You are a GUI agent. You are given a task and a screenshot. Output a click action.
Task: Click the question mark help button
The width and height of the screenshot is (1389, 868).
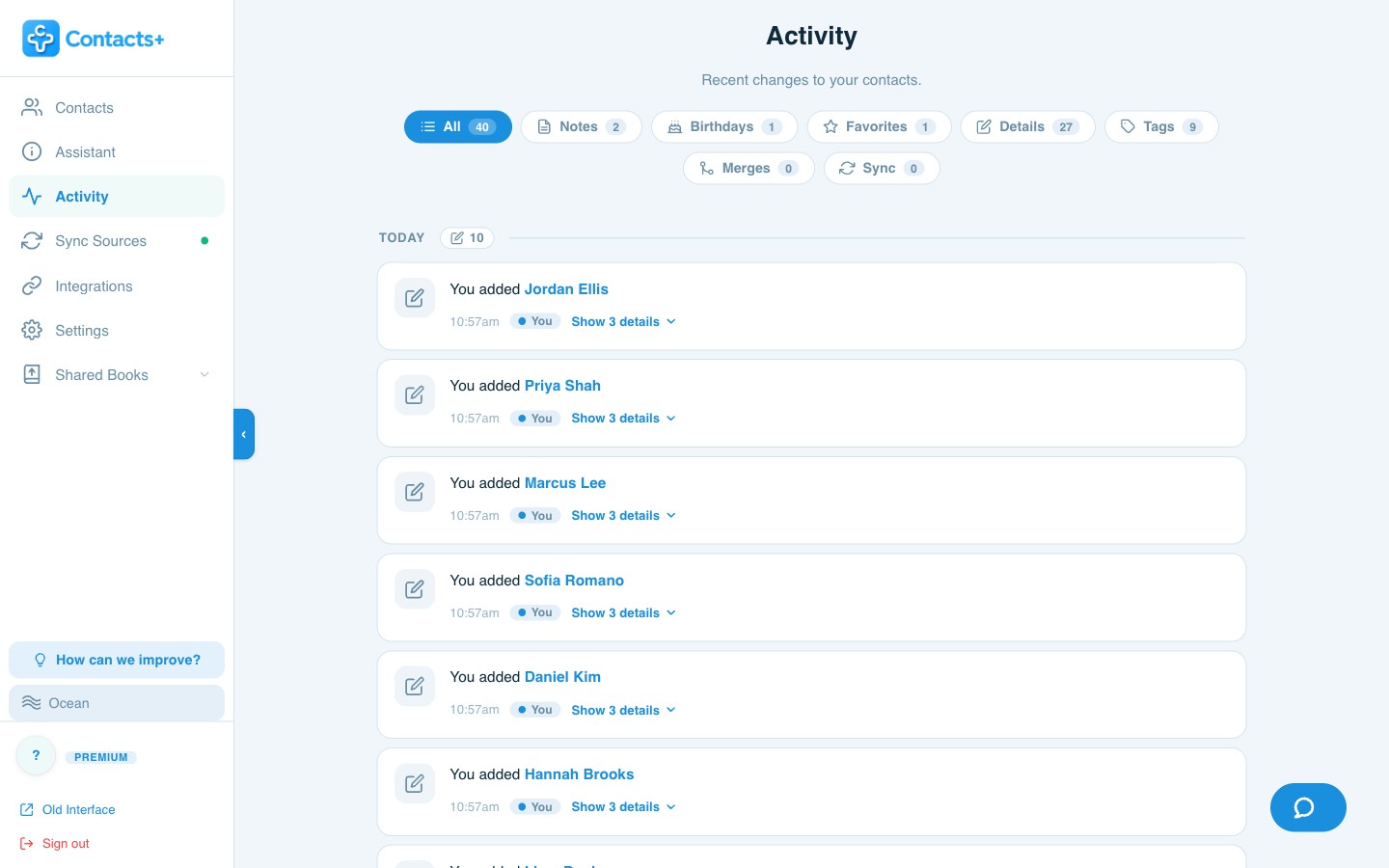(36, 756)
